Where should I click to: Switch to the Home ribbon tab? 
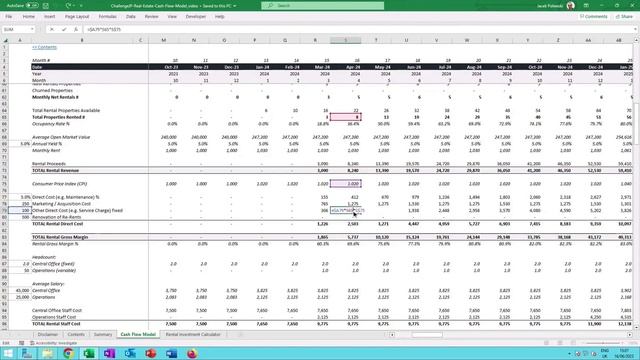(x=29, y=17)
